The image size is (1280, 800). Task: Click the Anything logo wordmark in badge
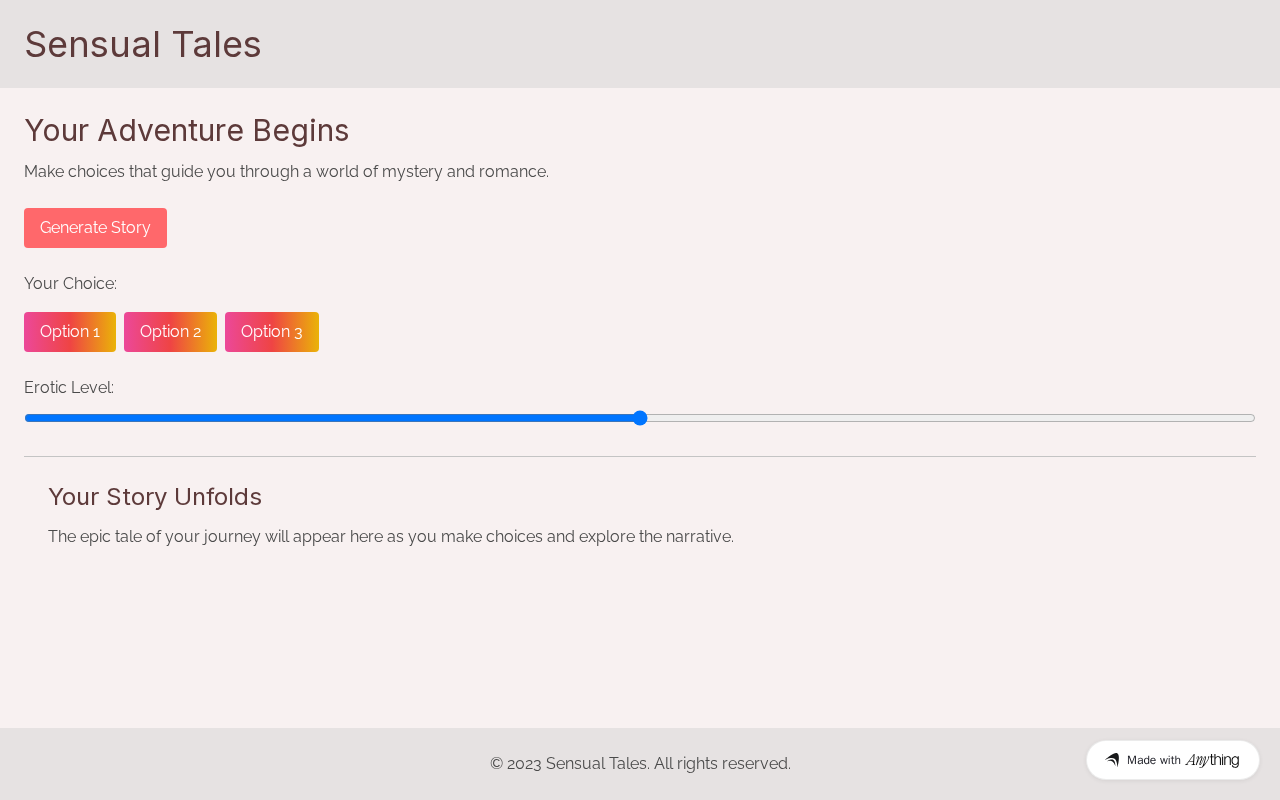point(1212,760)
